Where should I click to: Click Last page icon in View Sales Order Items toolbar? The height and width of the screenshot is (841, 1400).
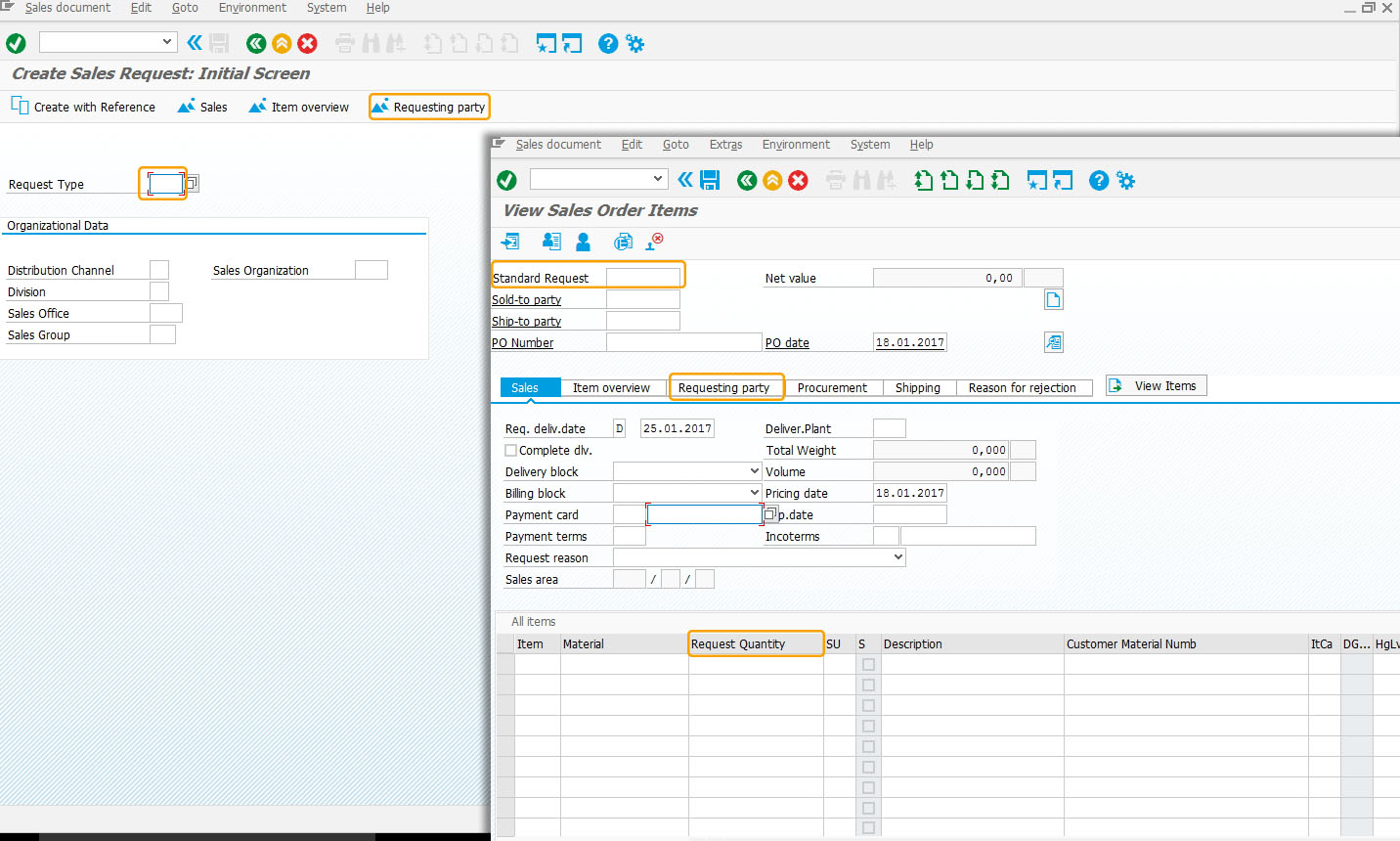point(1000,180)
